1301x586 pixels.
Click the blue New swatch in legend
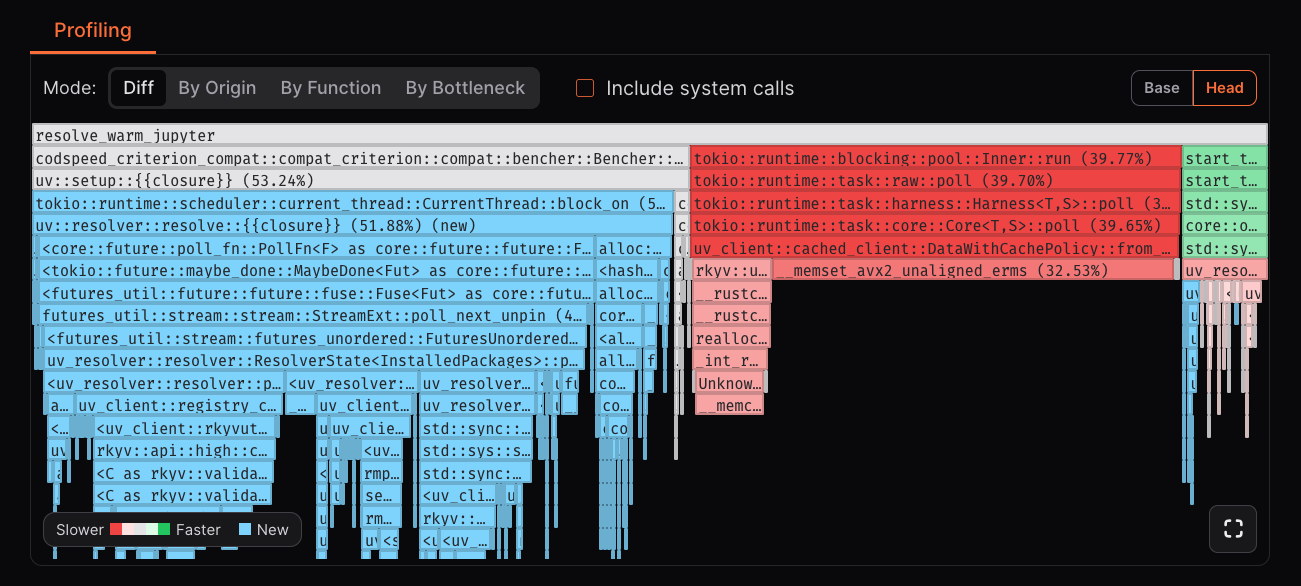[x=245, y=530]
